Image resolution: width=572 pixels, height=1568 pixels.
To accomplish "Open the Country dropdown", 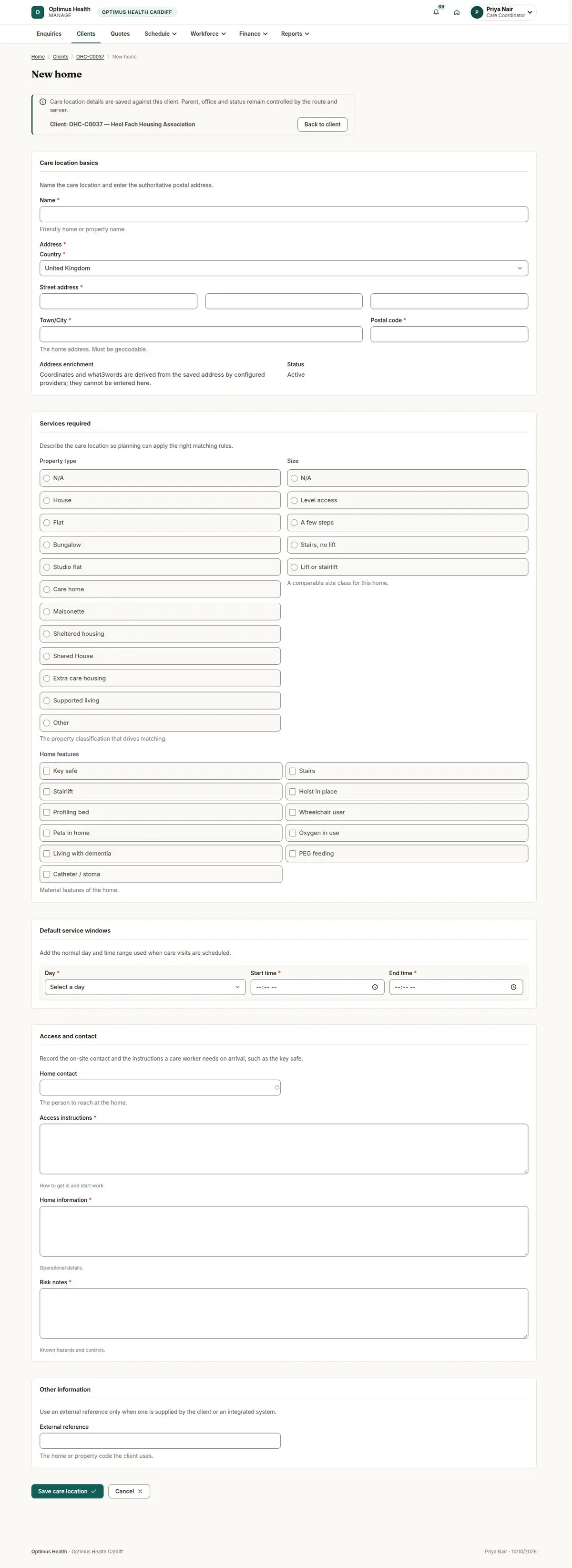I will point(284,268).
